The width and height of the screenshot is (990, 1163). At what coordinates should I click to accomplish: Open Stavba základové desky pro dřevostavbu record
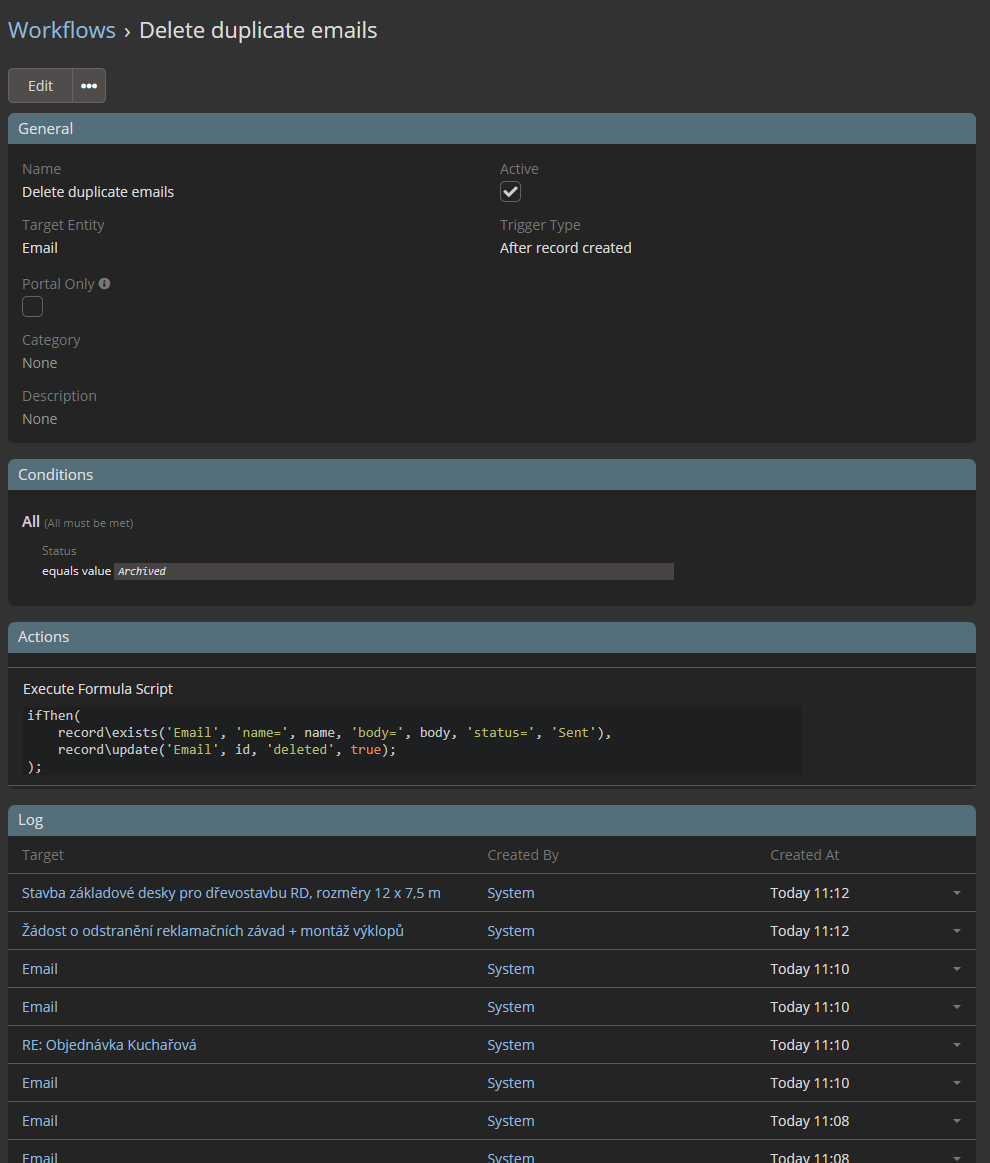pyautogui.click(x=231, y=893)
